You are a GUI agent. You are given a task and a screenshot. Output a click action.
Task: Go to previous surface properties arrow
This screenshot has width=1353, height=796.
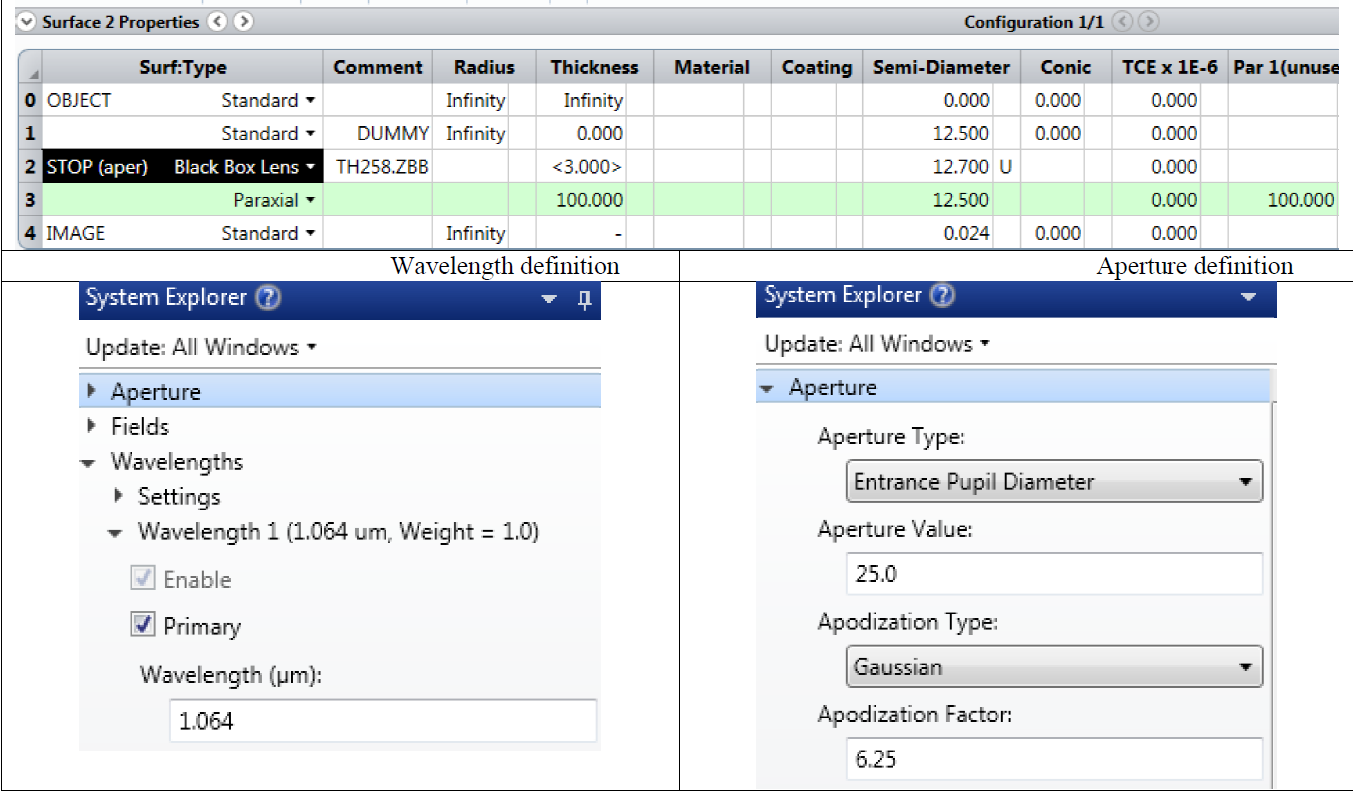point(218,22)
